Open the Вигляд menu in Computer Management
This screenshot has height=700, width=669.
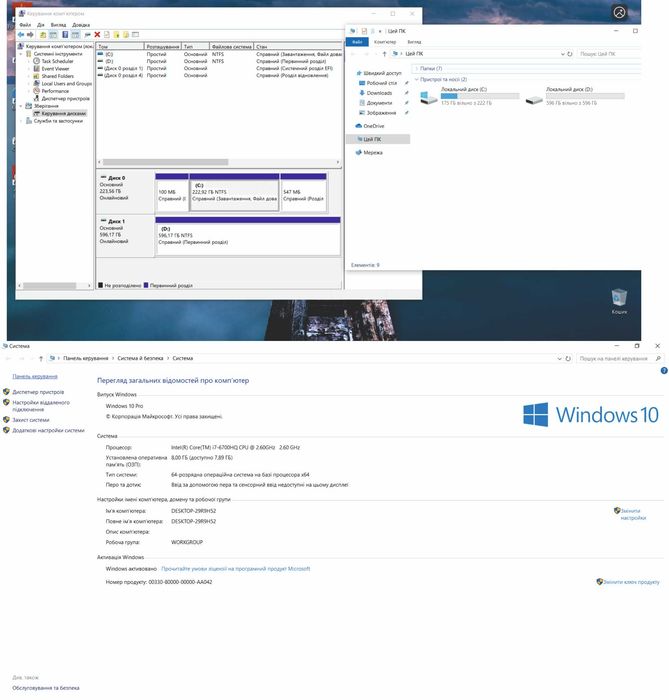(58, 25)
